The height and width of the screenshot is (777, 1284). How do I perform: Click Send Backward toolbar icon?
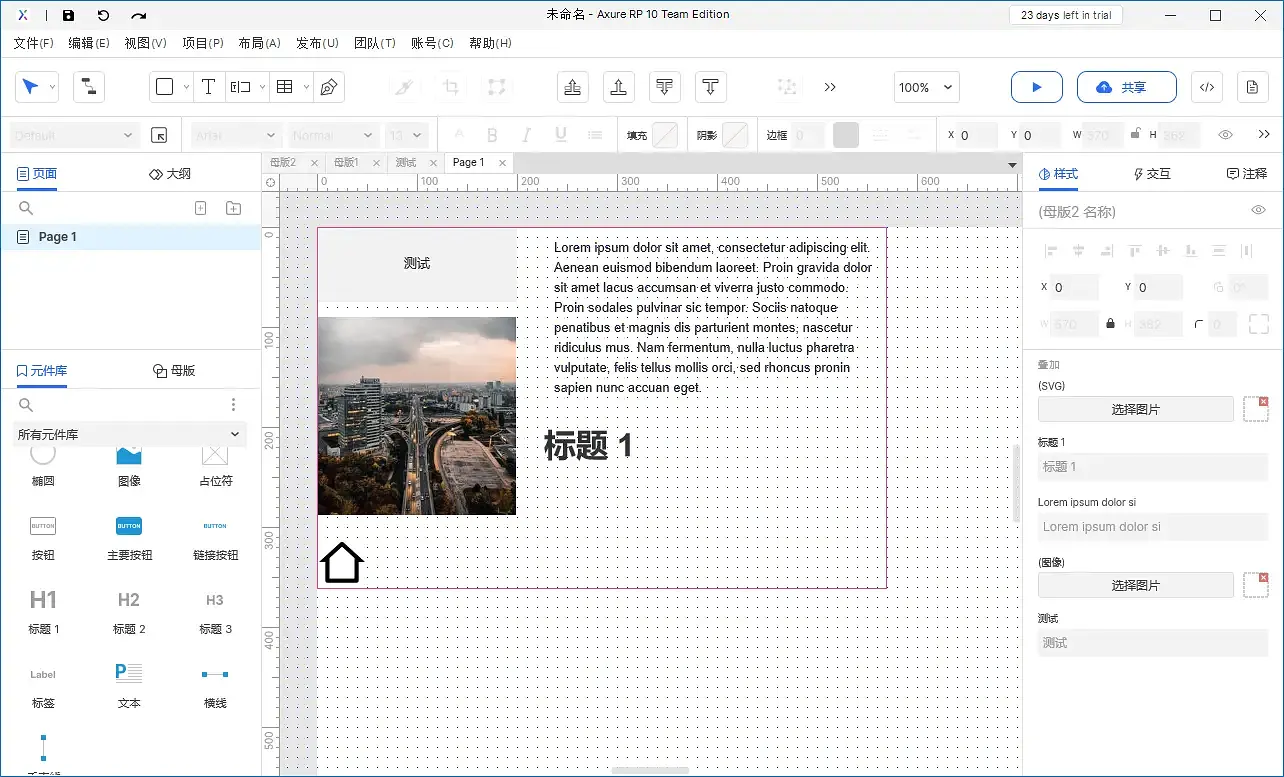(710, 87)
